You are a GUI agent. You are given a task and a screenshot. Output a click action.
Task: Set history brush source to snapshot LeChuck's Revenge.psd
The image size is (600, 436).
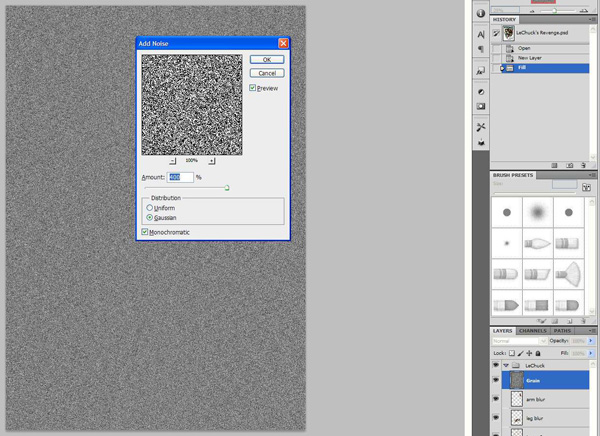[x=496, y=33]
